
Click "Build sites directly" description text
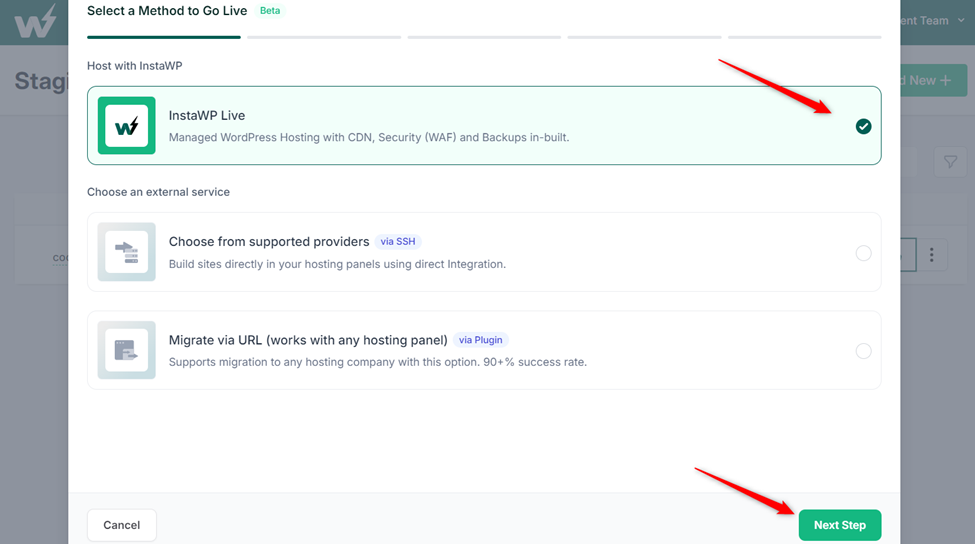(338, 264)
